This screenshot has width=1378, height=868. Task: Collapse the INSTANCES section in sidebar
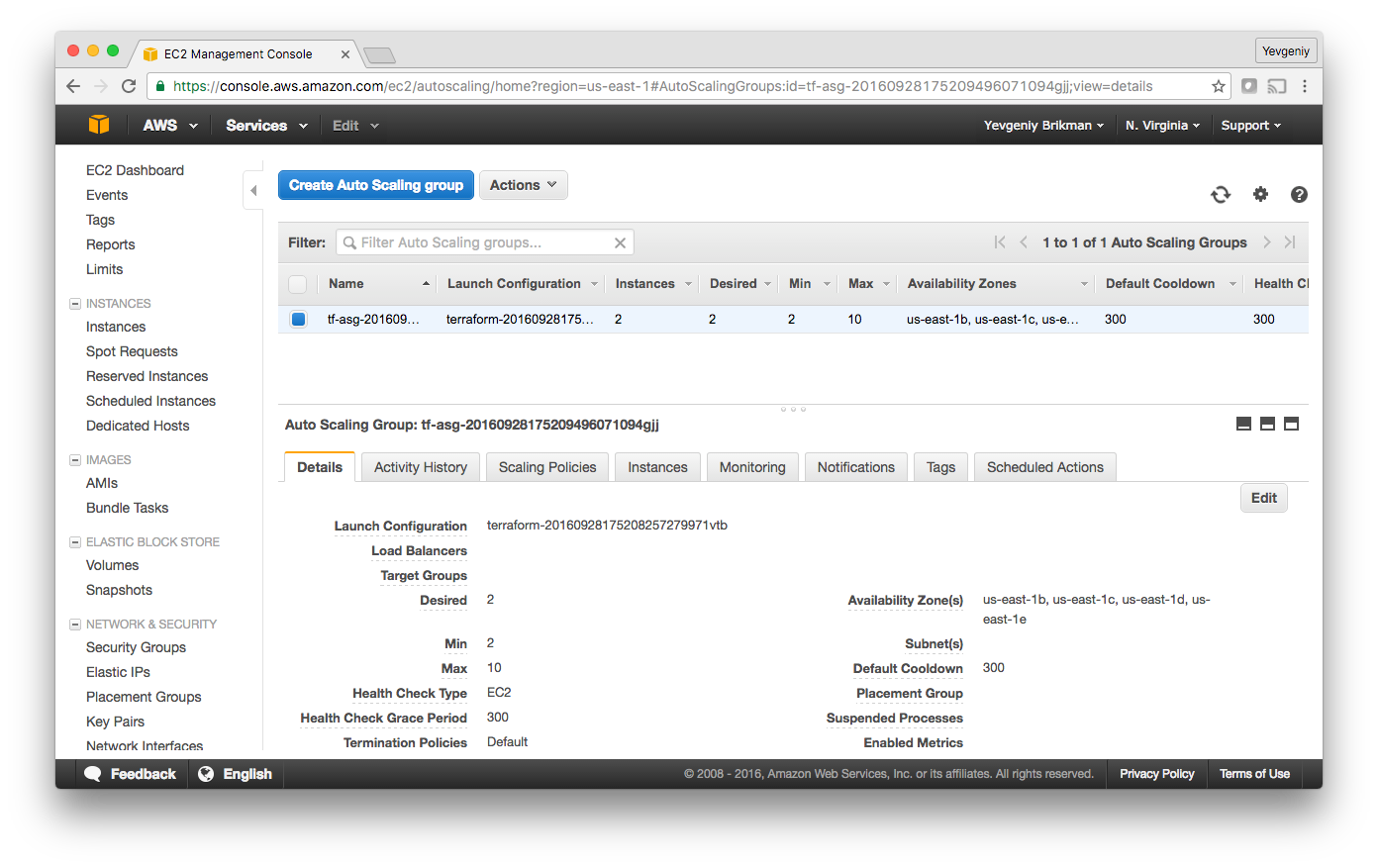click(75, 304)
